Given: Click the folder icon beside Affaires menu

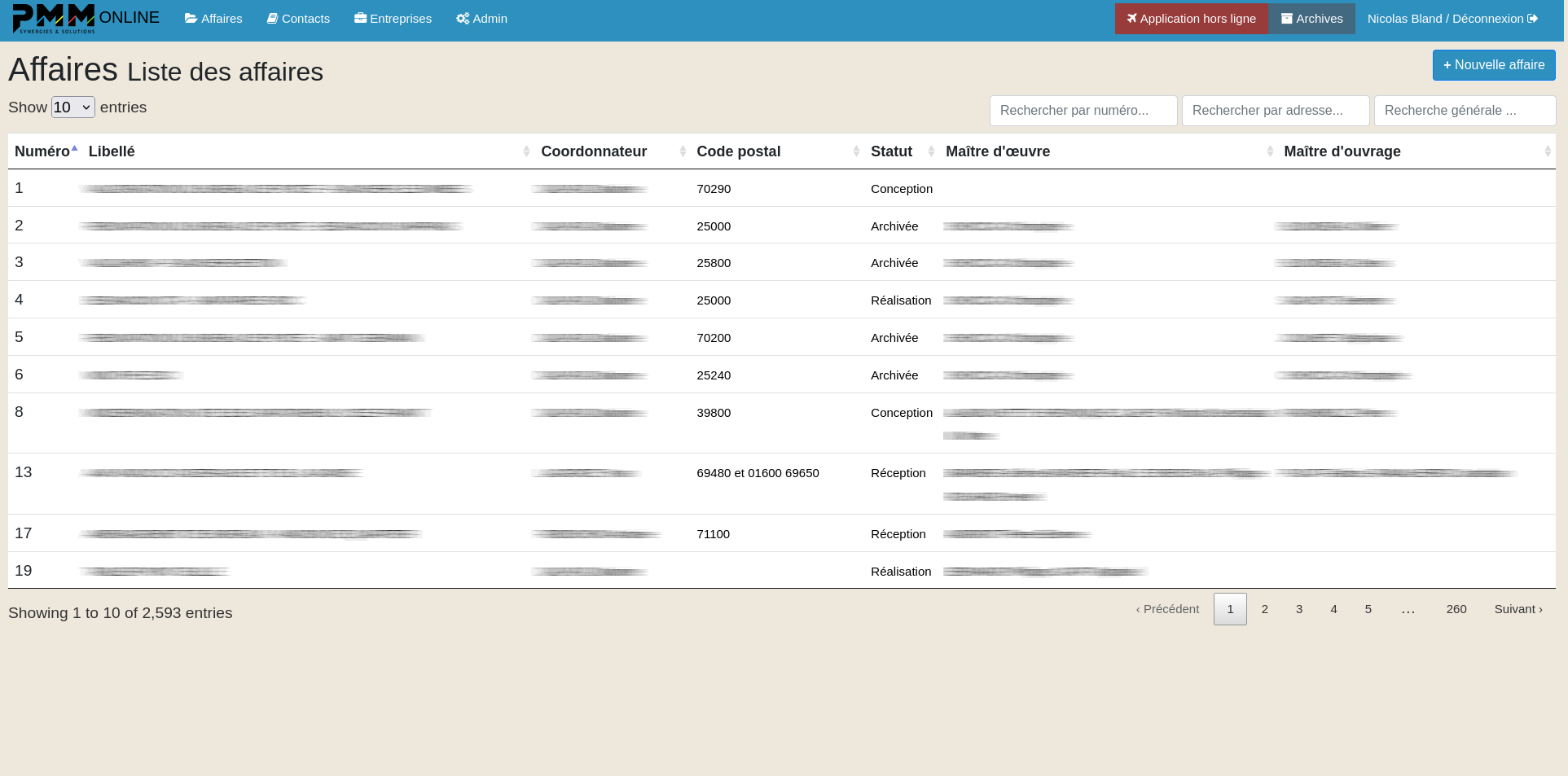Looking at the screenshot, I should 189,18.
